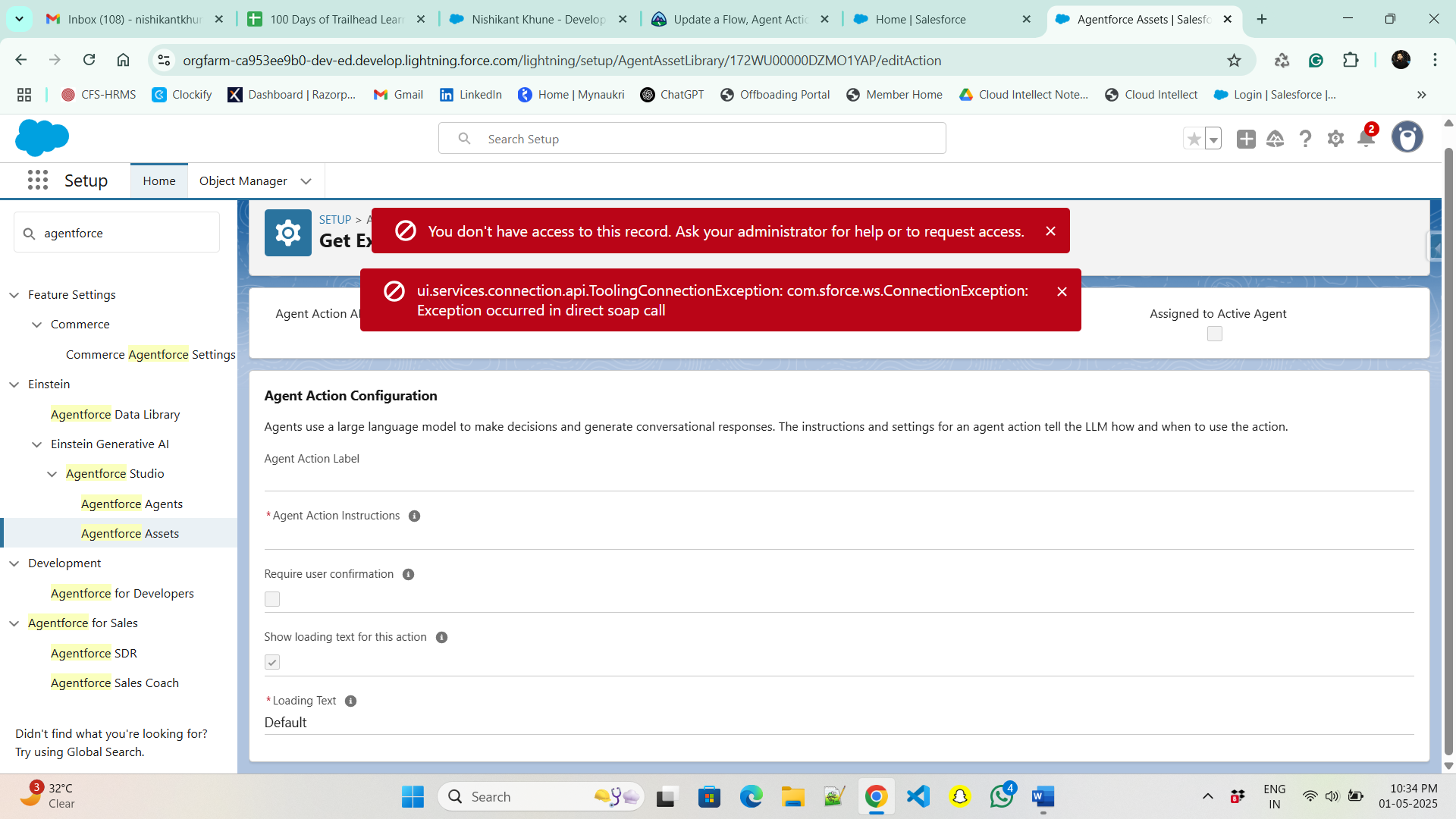Viewport: 1456px width, 819px height.
Task: Click info icon next to Loading Text
Action: point(350,701)
